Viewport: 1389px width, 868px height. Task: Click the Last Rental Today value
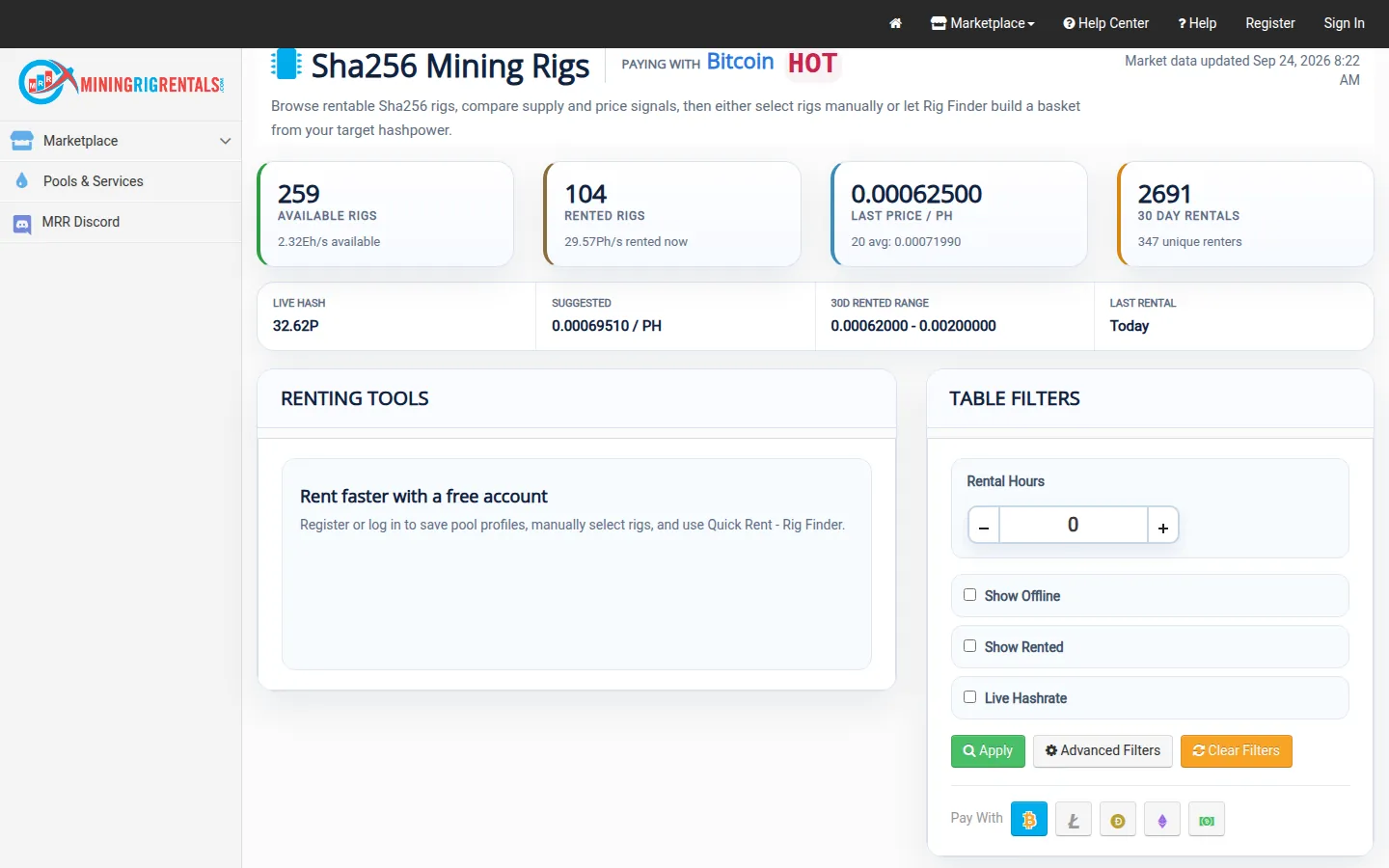1130,326
